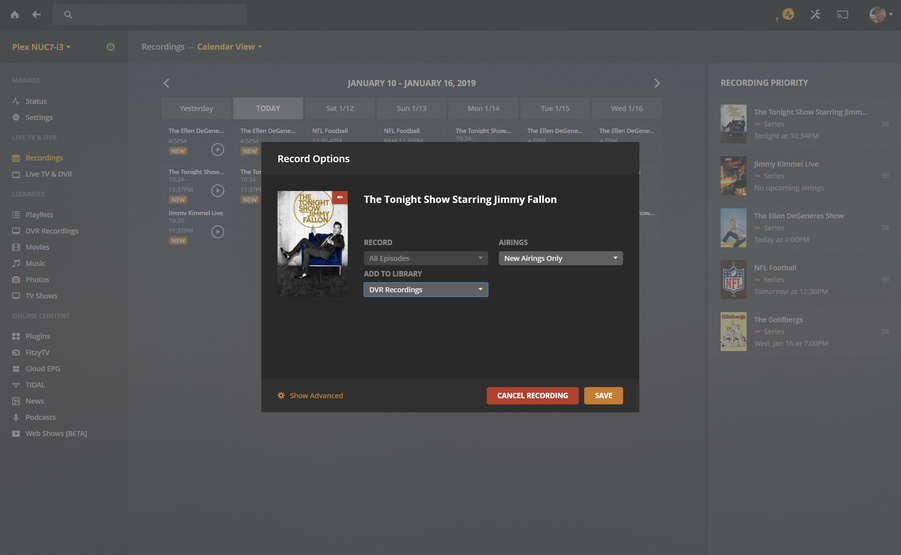Image resolution: width=901 pixels, height=555 pixels.
Task: Open the cast to device icon
Action: click(x=842, y=14)
